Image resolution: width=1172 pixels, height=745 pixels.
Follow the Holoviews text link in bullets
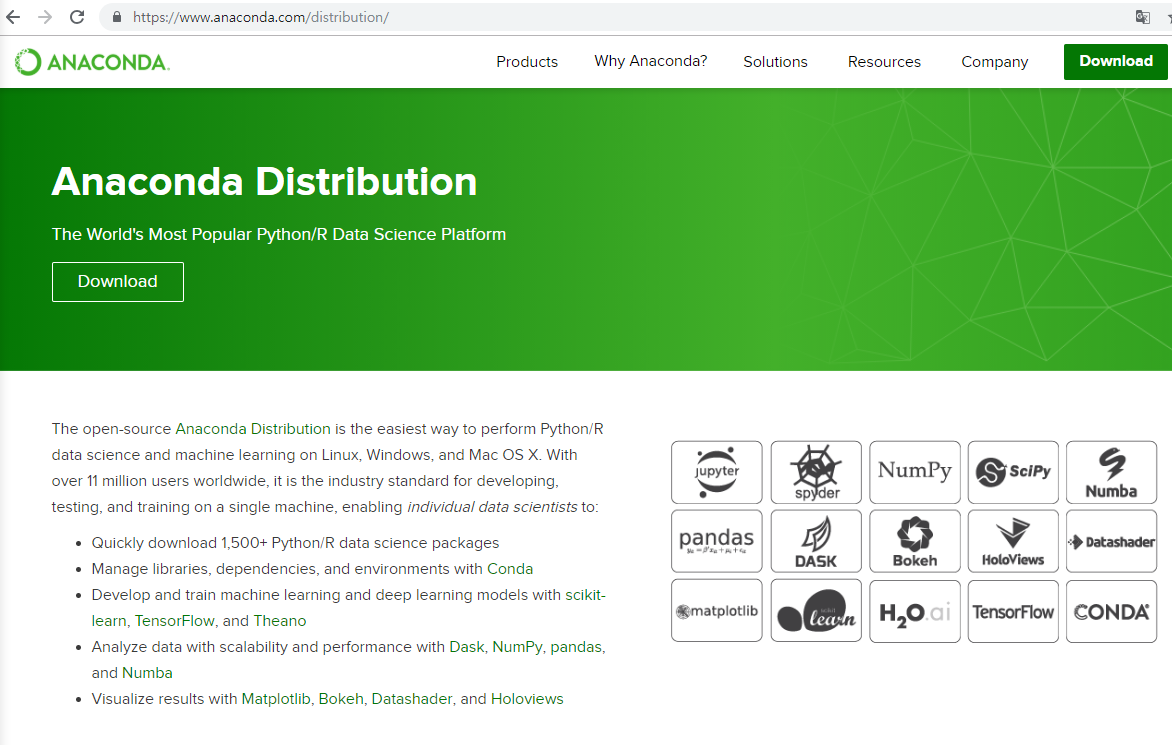(x=527, y=699)
